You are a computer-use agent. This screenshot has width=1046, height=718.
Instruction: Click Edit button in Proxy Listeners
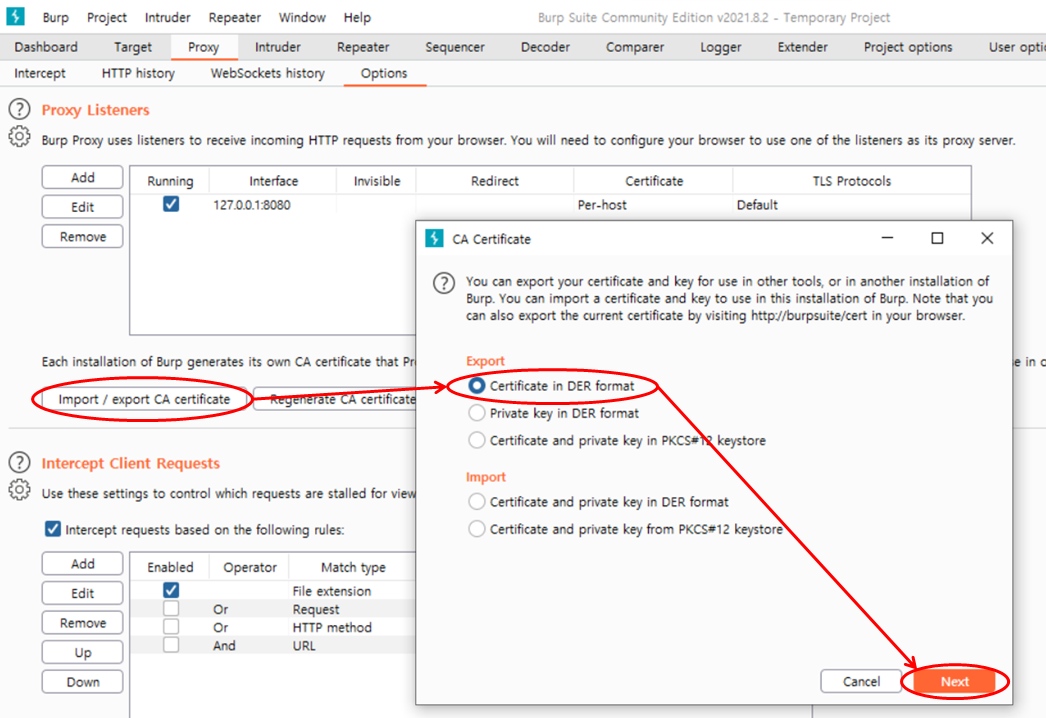[83, 207]
